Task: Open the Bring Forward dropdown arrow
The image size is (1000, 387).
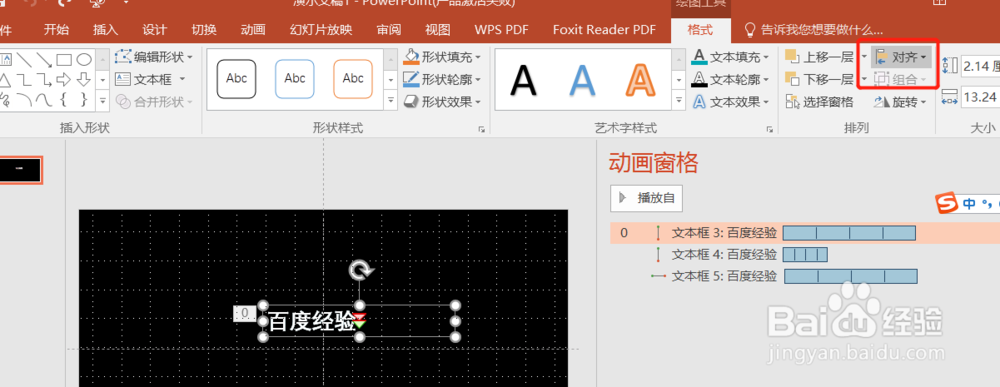Action: (x=864, y=57)
